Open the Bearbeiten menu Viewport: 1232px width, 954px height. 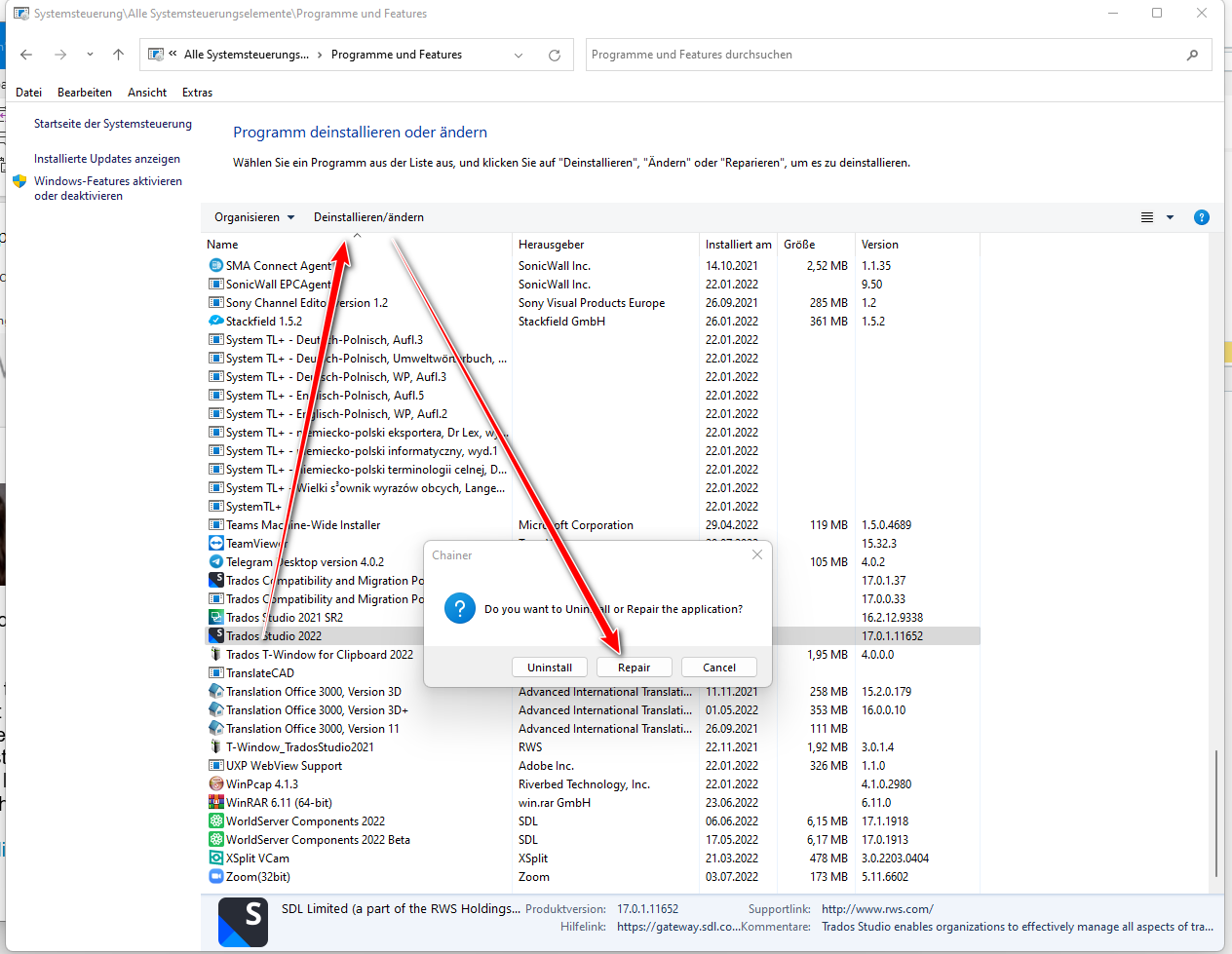click(85, 93)
